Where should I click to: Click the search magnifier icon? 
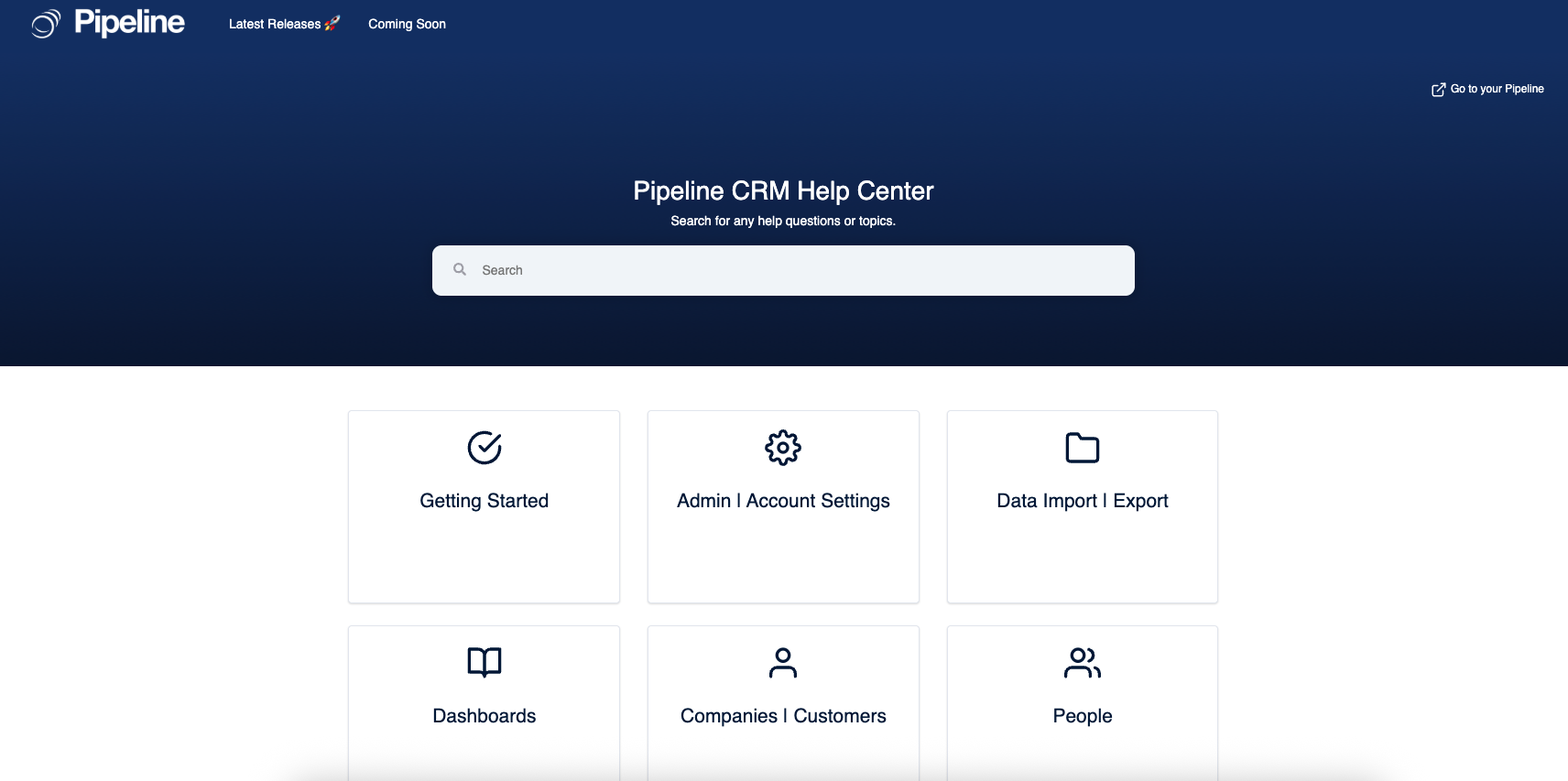[x=460, y=269]
